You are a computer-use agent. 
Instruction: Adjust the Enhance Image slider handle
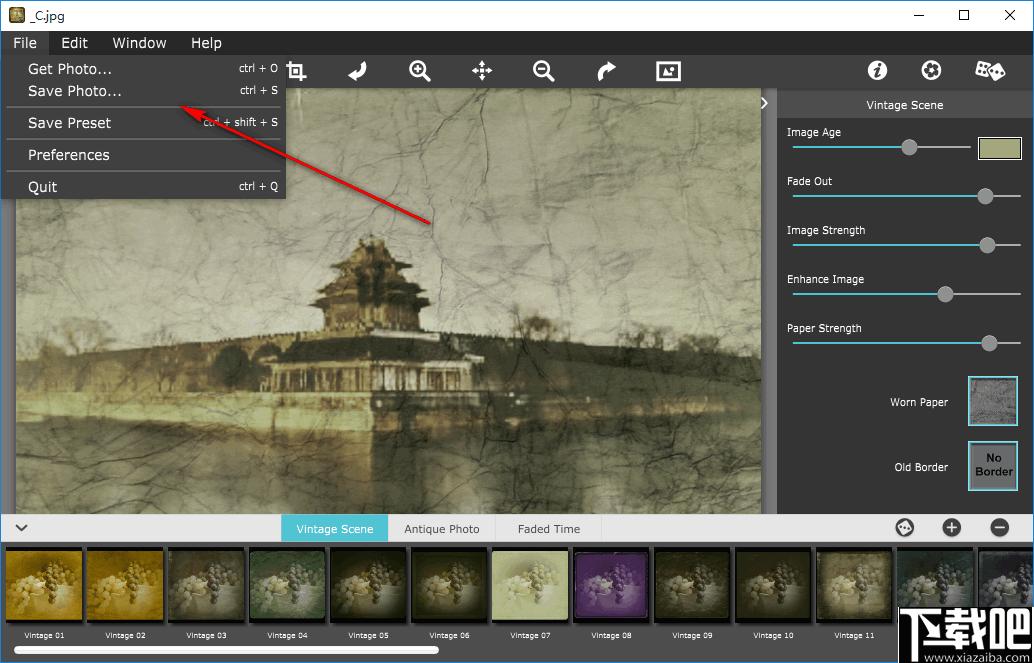pyautogui.click(x=946, y=294)
